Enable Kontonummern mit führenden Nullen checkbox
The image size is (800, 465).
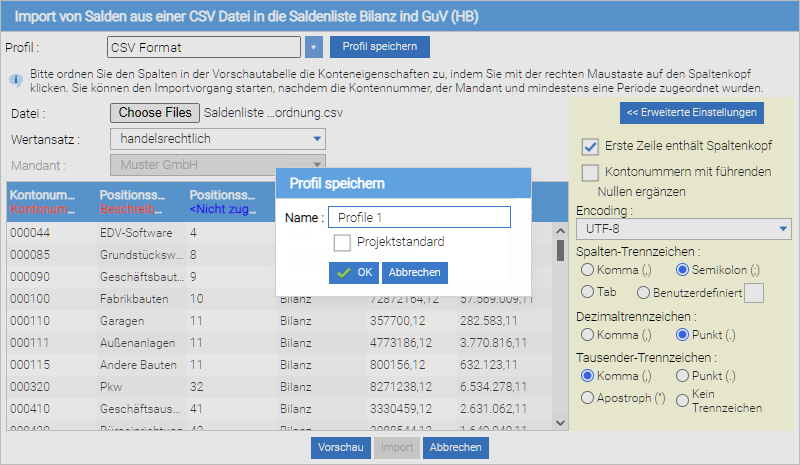pos(590,172)
